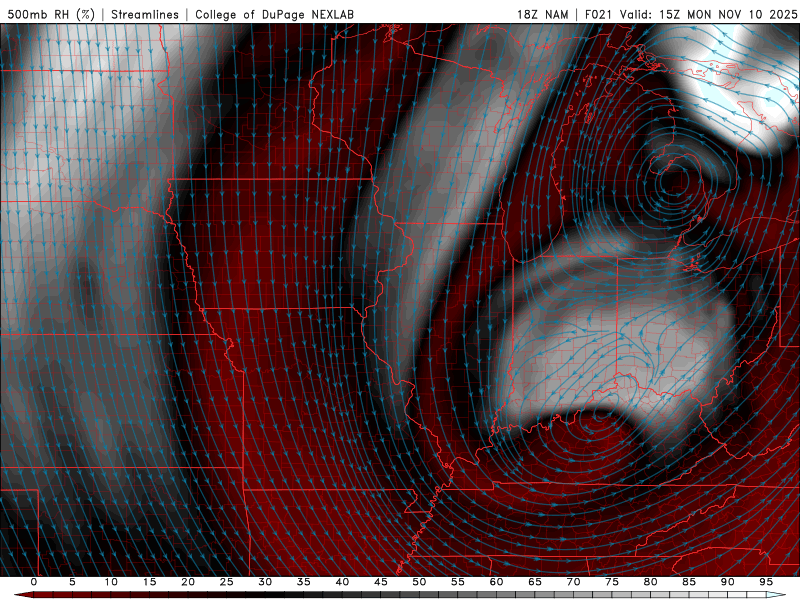Click the colorbar label "95"
Image resolution: width=800 pixels, height=600 pixels.
[766, 582]
